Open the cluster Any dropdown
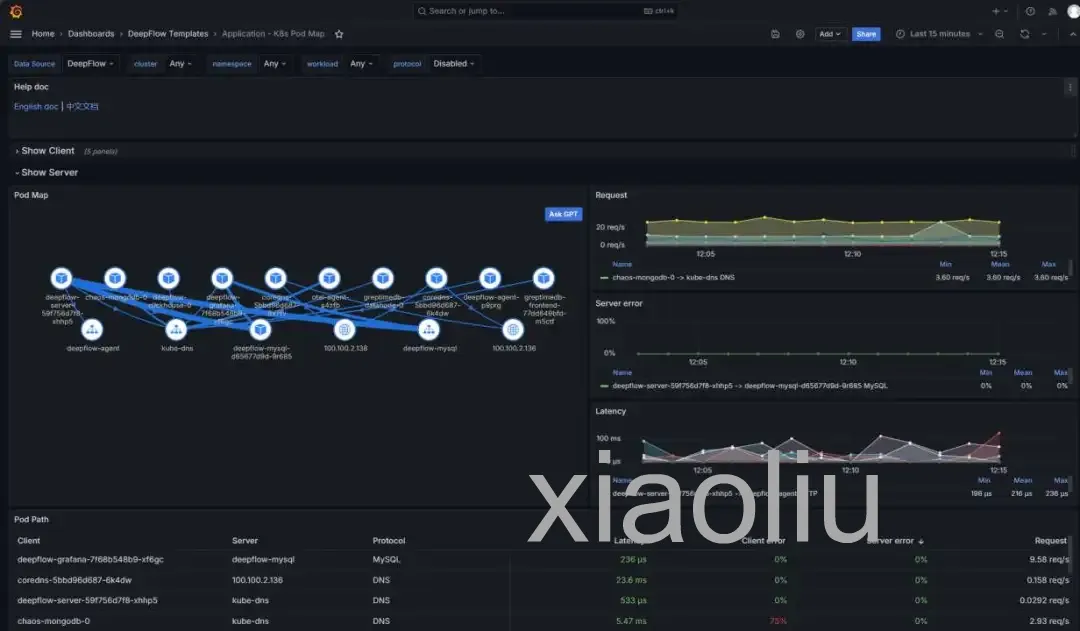This screenshot has width=1080, height=631. point(180,63)
